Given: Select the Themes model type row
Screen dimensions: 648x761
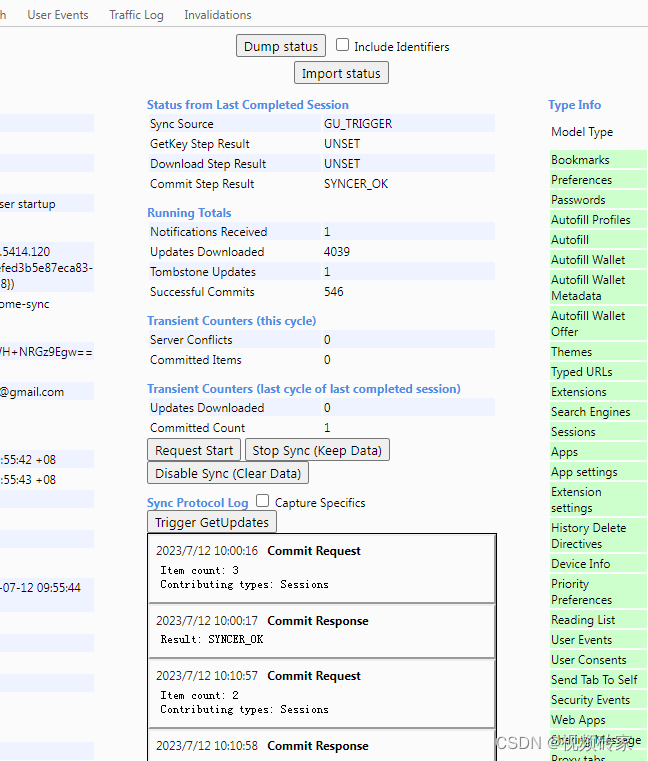Looking at the screenshot, I should 598,351.
